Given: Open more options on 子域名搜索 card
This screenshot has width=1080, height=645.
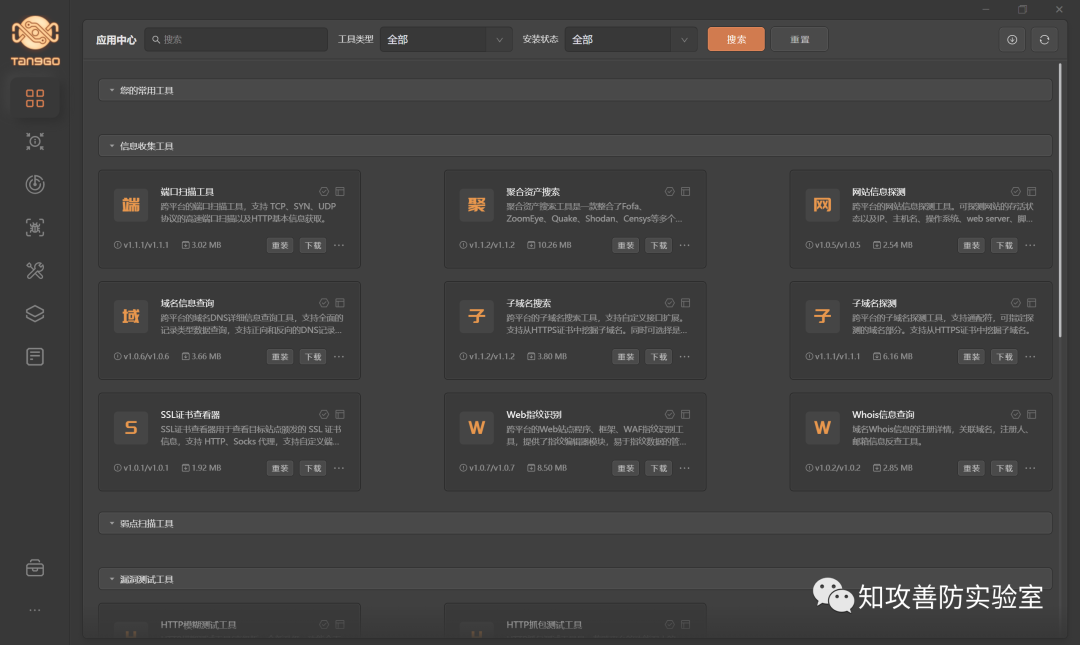Looking at the screenshot, I should [x=685, y=357].
